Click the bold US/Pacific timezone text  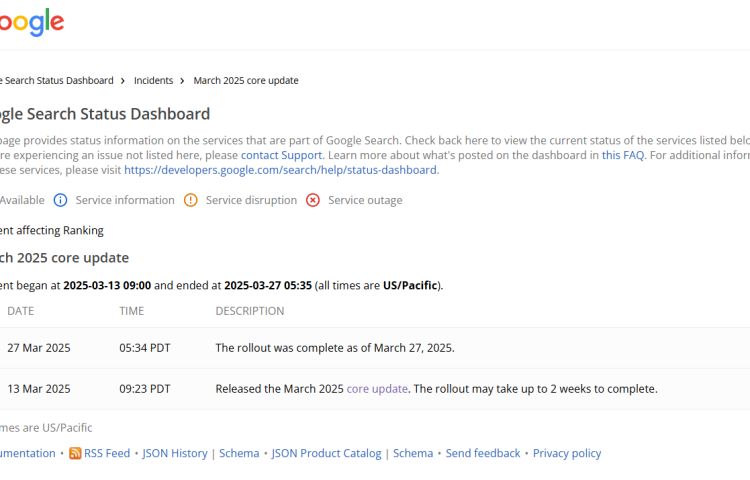[410, 285]
